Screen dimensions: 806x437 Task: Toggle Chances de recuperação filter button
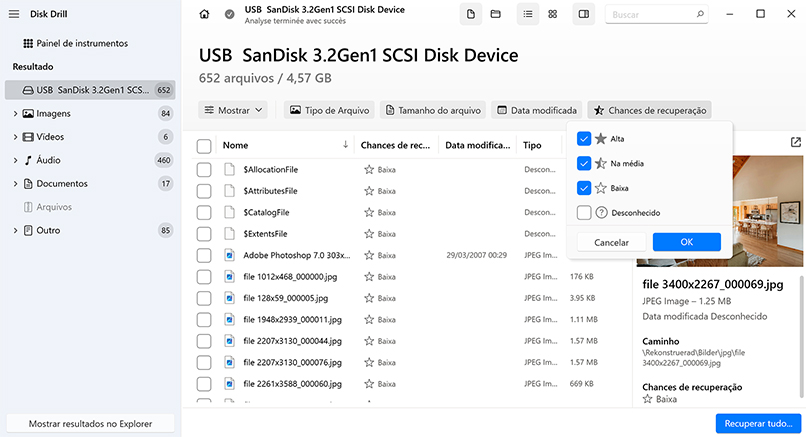[x=650, y=110]
